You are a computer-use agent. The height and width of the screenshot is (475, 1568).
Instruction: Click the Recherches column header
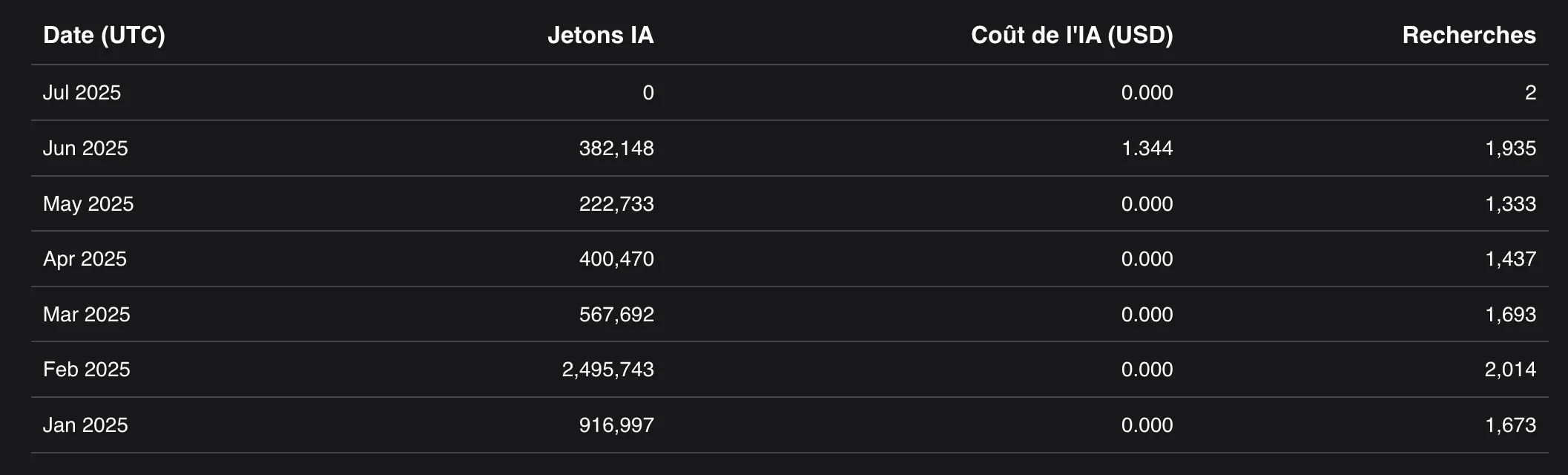click(1468, 35)
